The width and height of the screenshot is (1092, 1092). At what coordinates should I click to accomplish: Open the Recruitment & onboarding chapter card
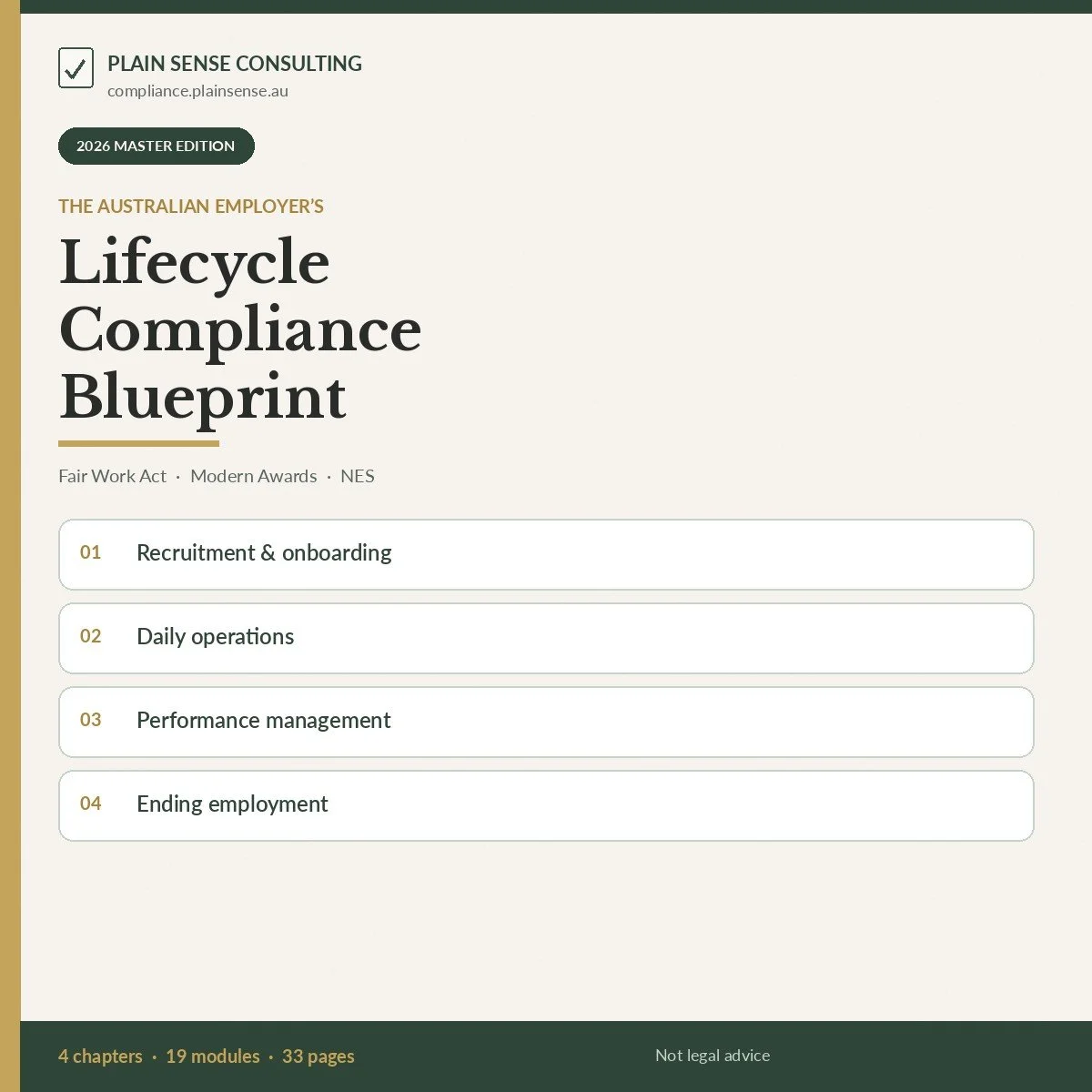tap(546, 554)
